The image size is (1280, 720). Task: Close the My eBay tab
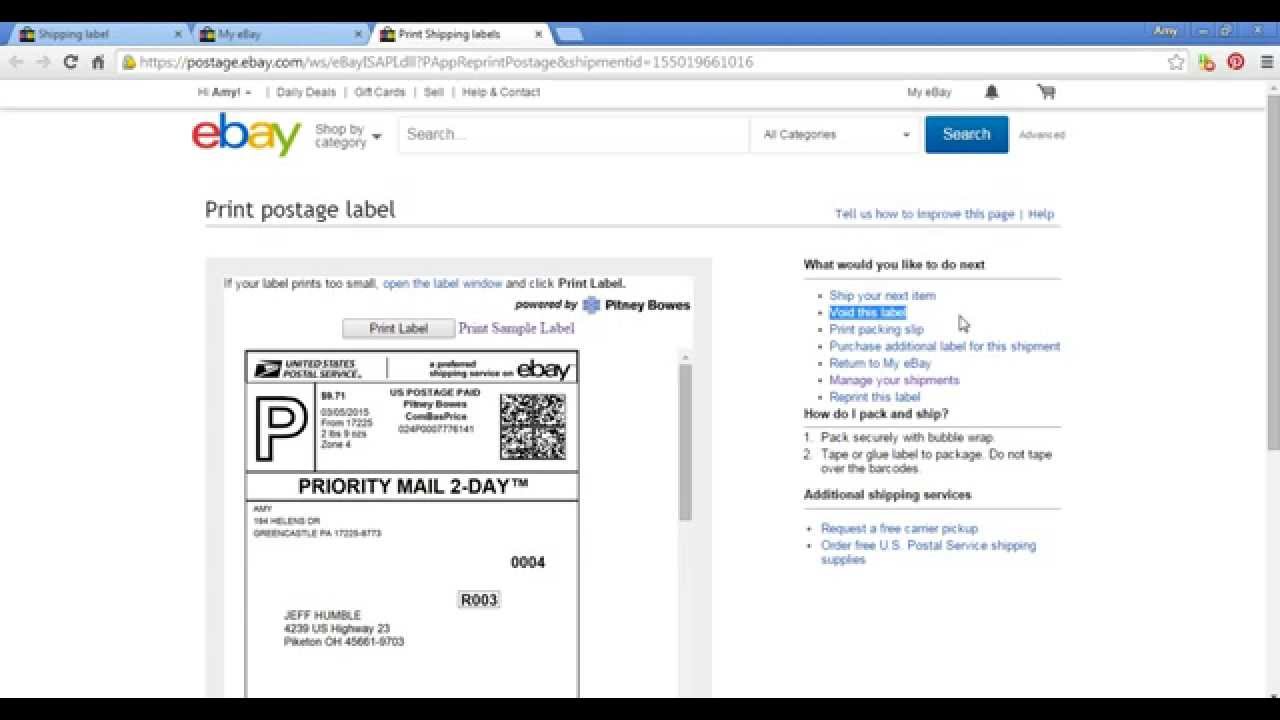[358, 34]
